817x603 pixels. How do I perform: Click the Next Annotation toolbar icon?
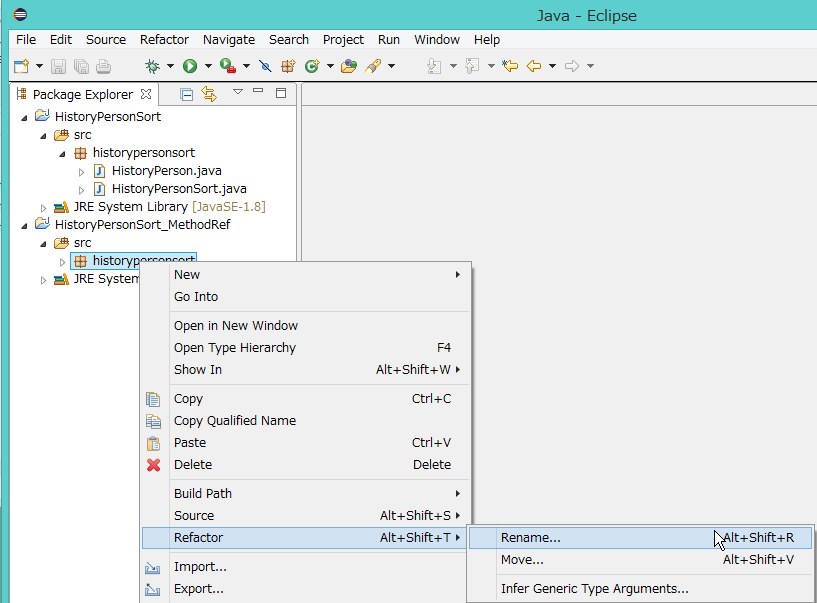coord(434,66)
